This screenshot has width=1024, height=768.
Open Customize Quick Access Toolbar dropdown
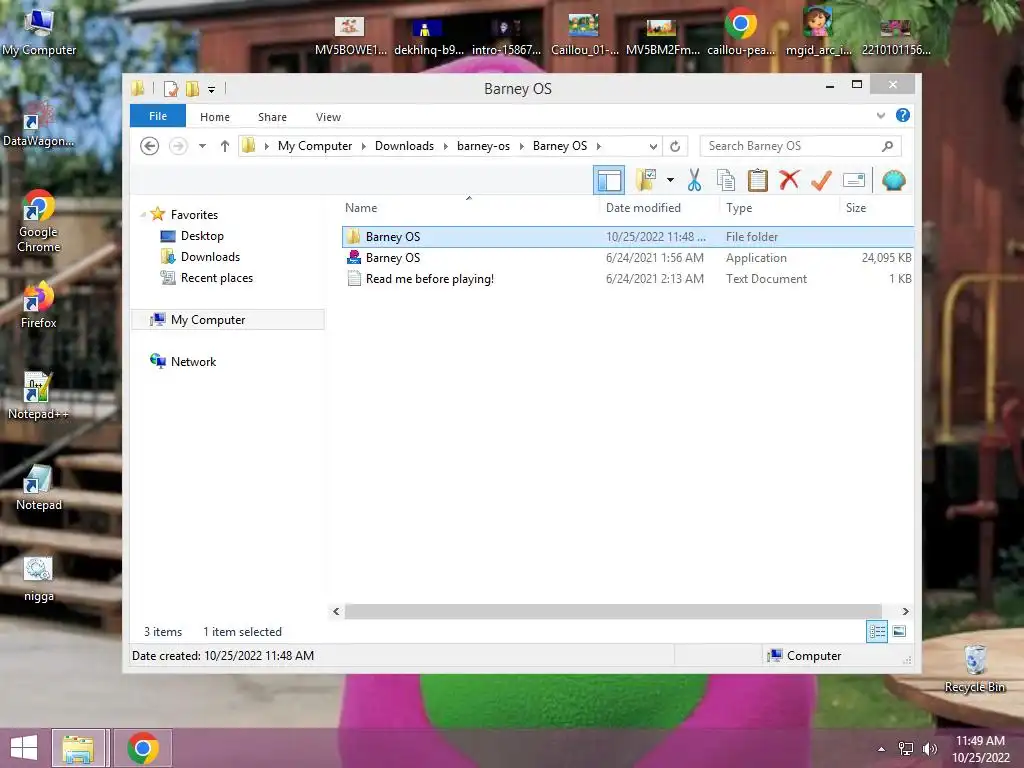coord(212,89)
